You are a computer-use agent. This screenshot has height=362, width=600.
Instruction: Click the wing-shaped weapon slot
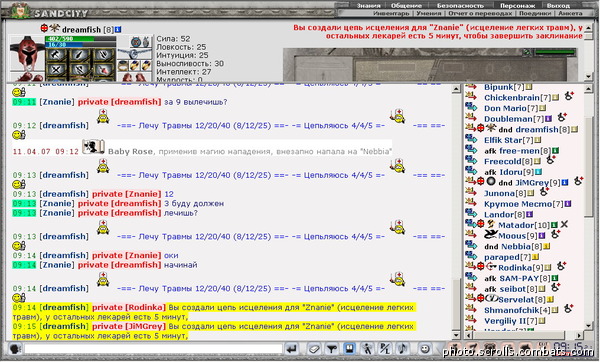[x=135, y=54]
